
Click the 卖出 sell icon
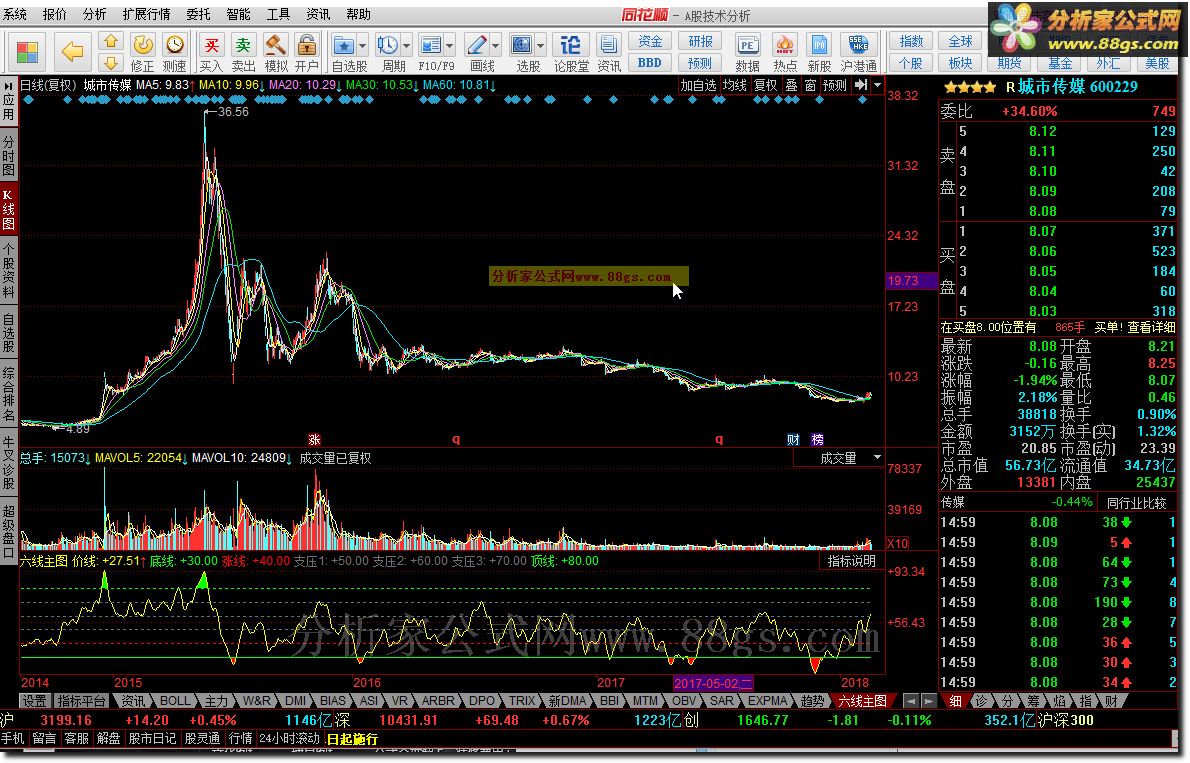tap(244, 52)
